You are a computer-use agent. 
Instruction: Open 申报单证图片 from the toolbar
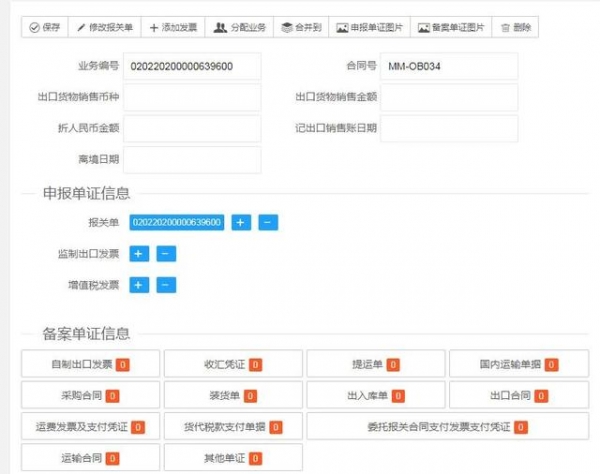tap(369, 28)
